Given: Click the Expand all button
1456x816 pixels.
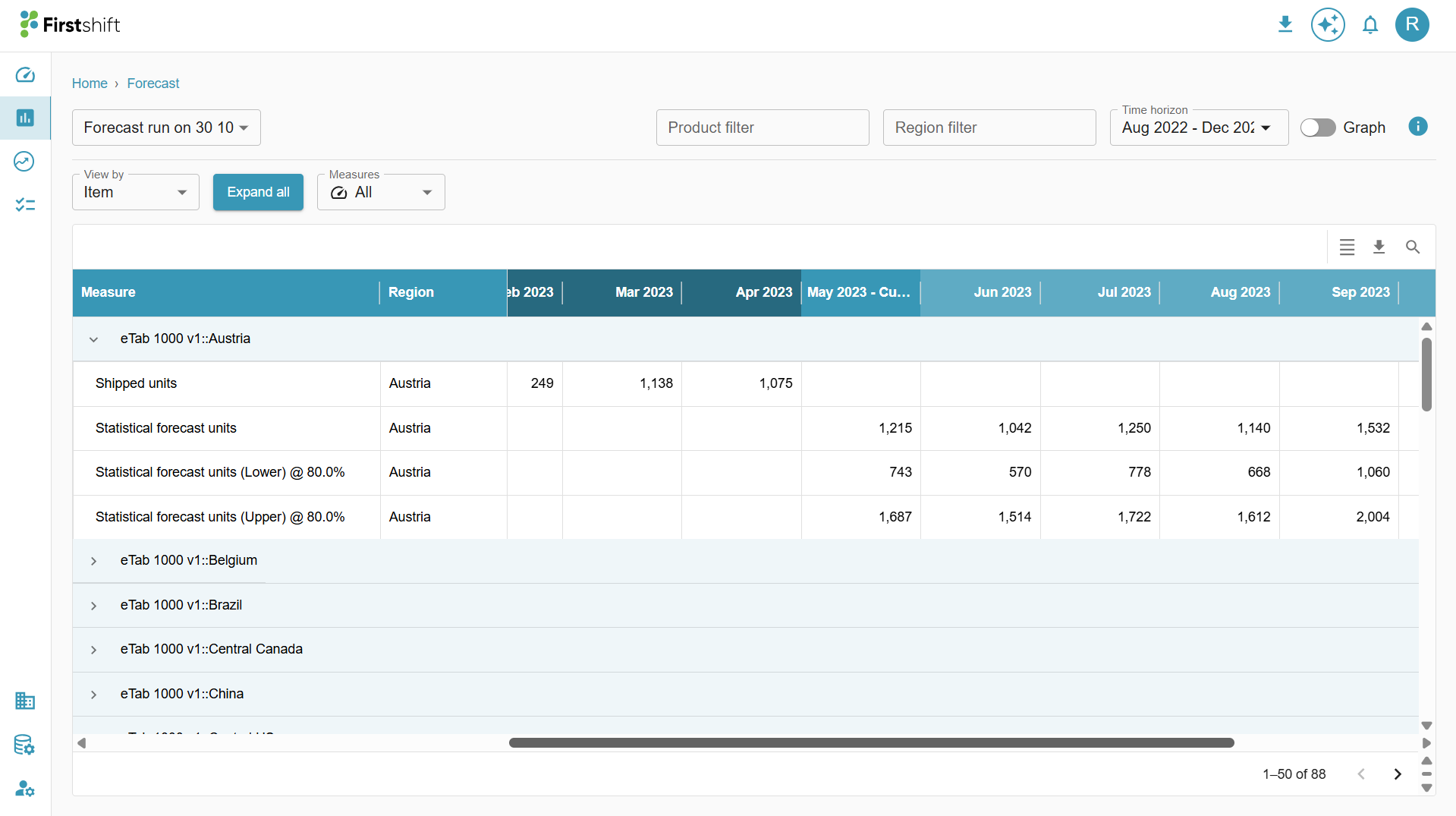Looking at the screenshot, I should coord(258,192).
